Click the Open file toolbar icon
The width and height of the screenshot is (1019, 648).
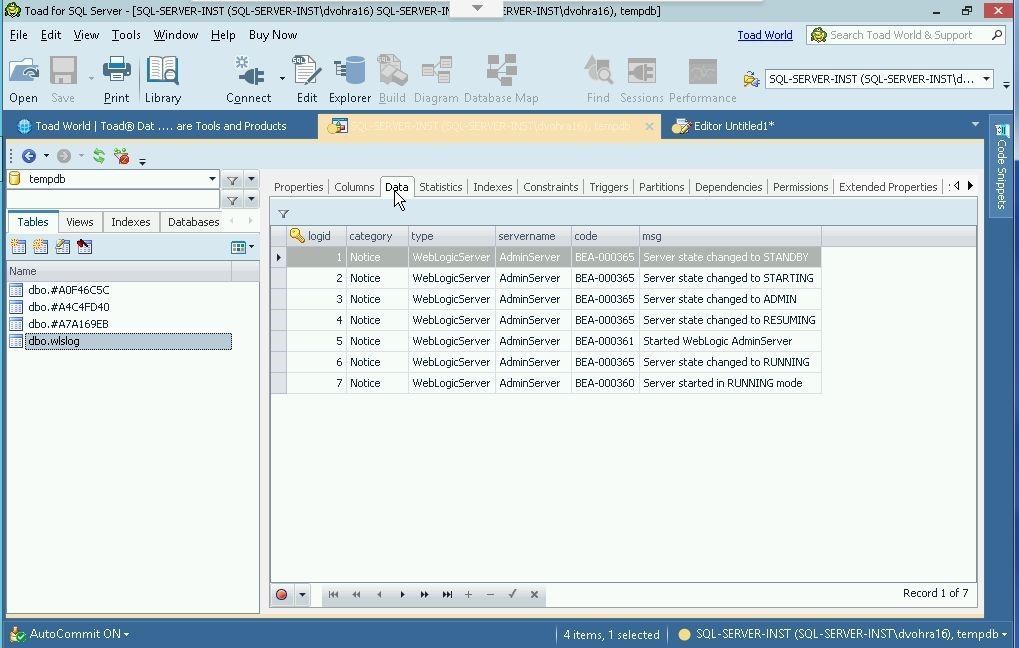point(23,79)
